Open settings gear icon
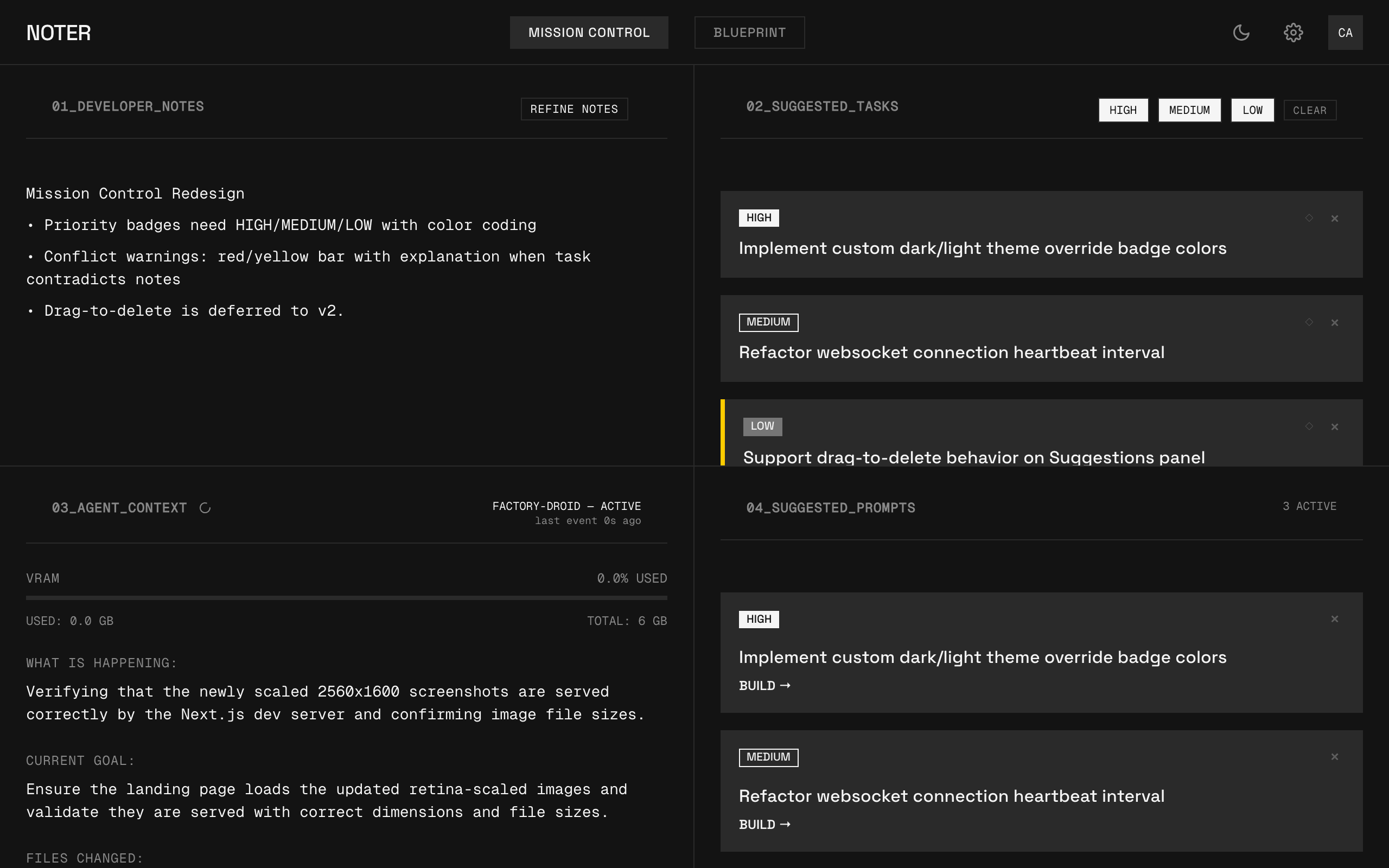This screenshot has width=1389, height=868. 1293,33
